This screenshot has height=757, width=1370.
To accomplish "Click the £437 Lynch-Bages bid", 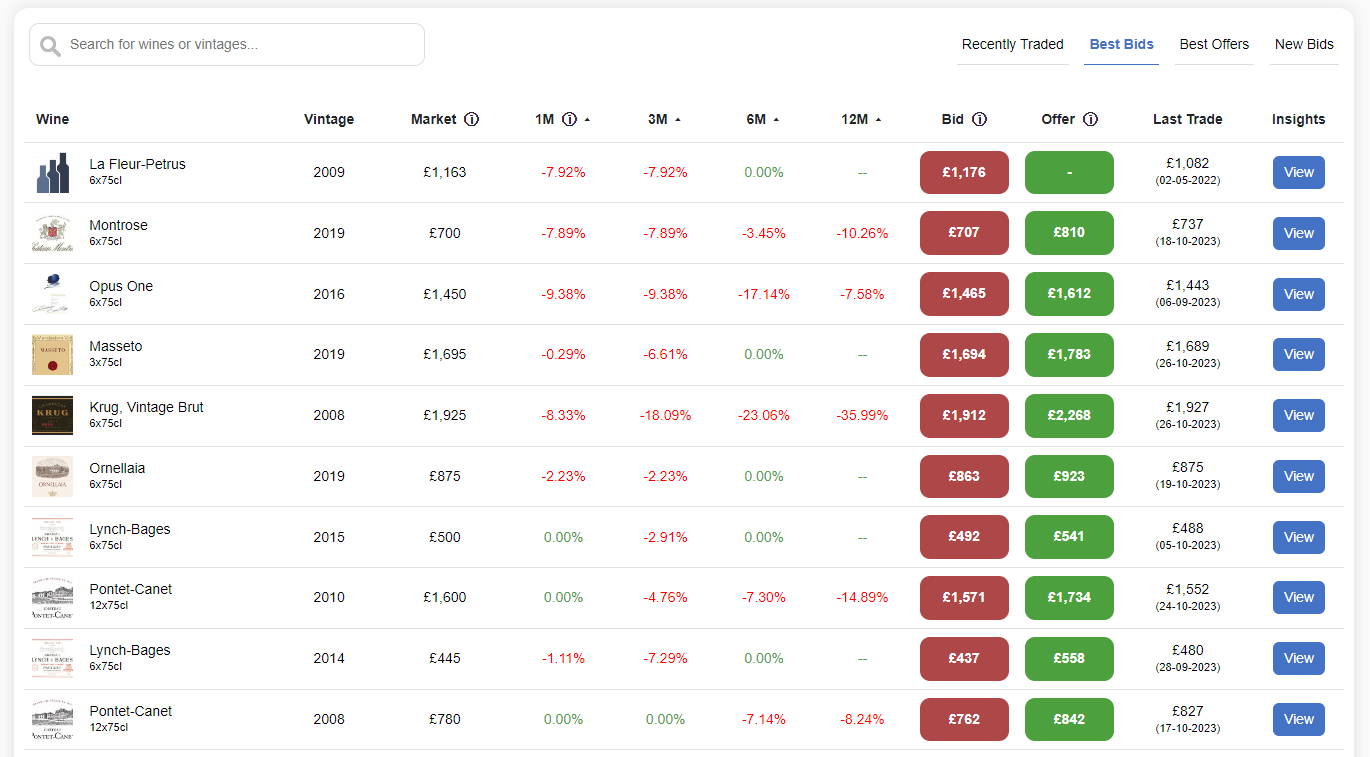I will click(x=964, y=658).
